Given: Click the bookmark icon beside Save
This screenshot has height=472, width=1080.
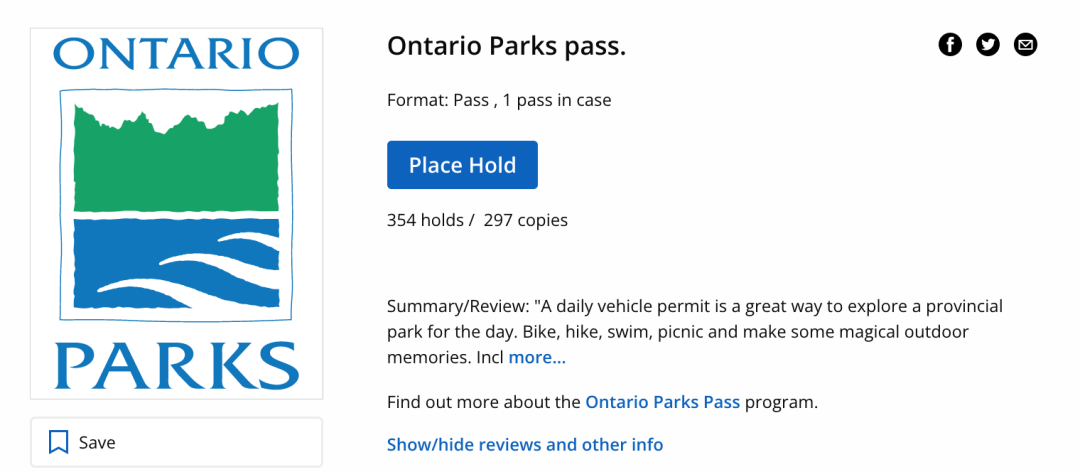Looking at the screenshot, I should pos(59,442).
